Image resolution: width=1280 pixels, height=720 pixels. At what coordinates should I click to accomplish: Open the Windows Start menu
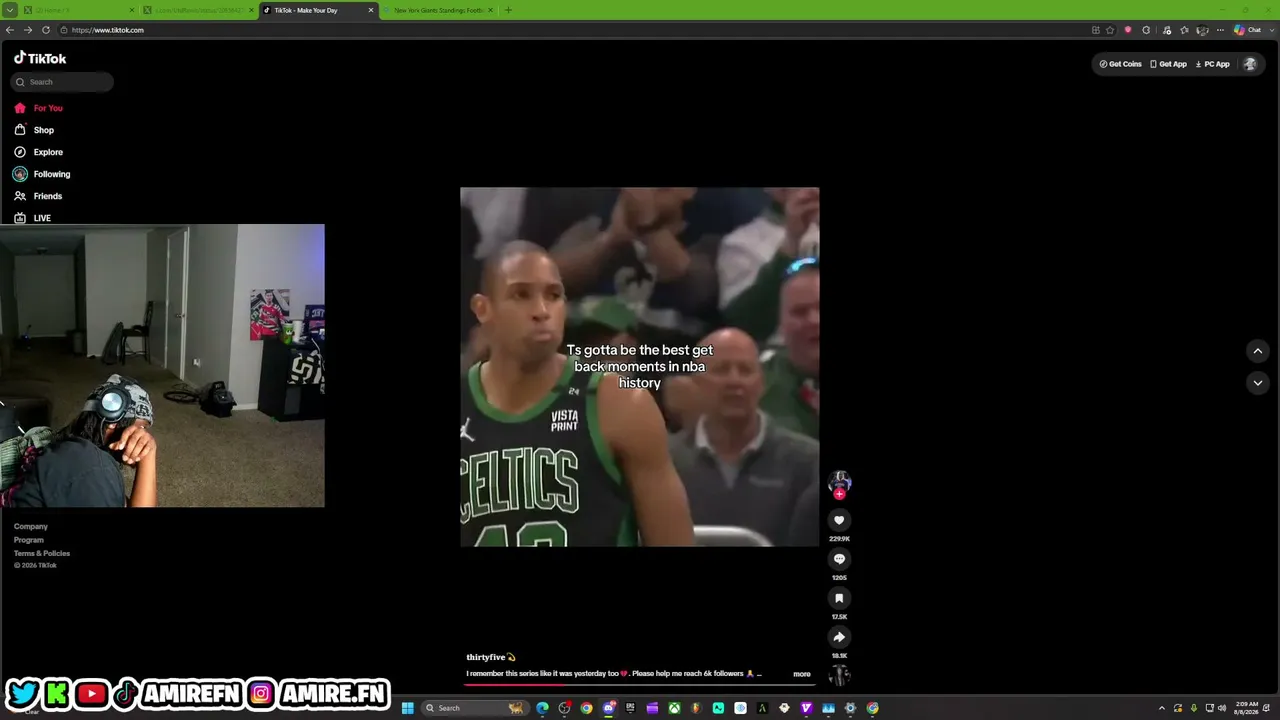tap(407, 708)
